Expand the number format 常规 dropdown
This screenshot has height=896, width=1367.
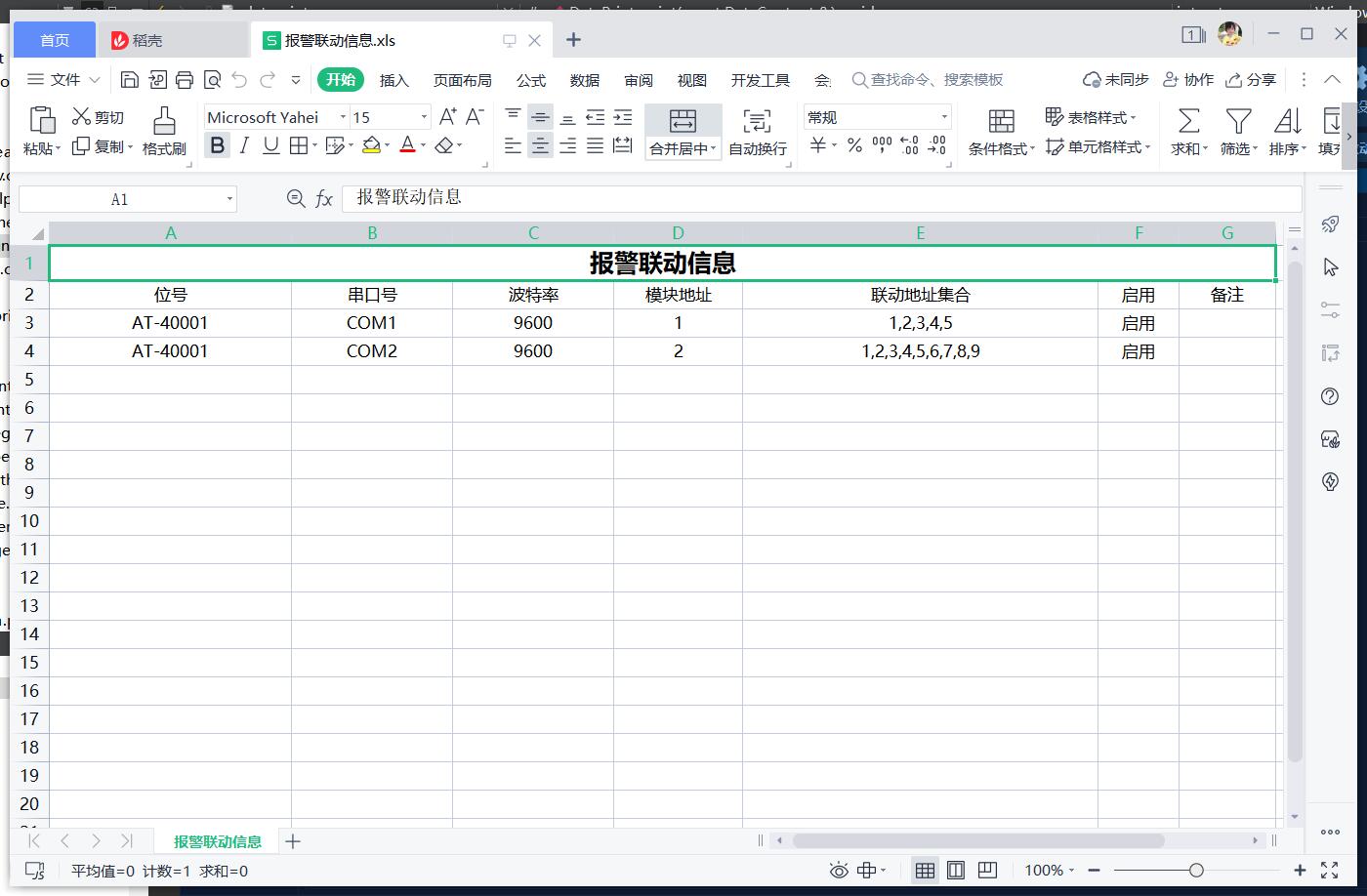click(943, 117)
